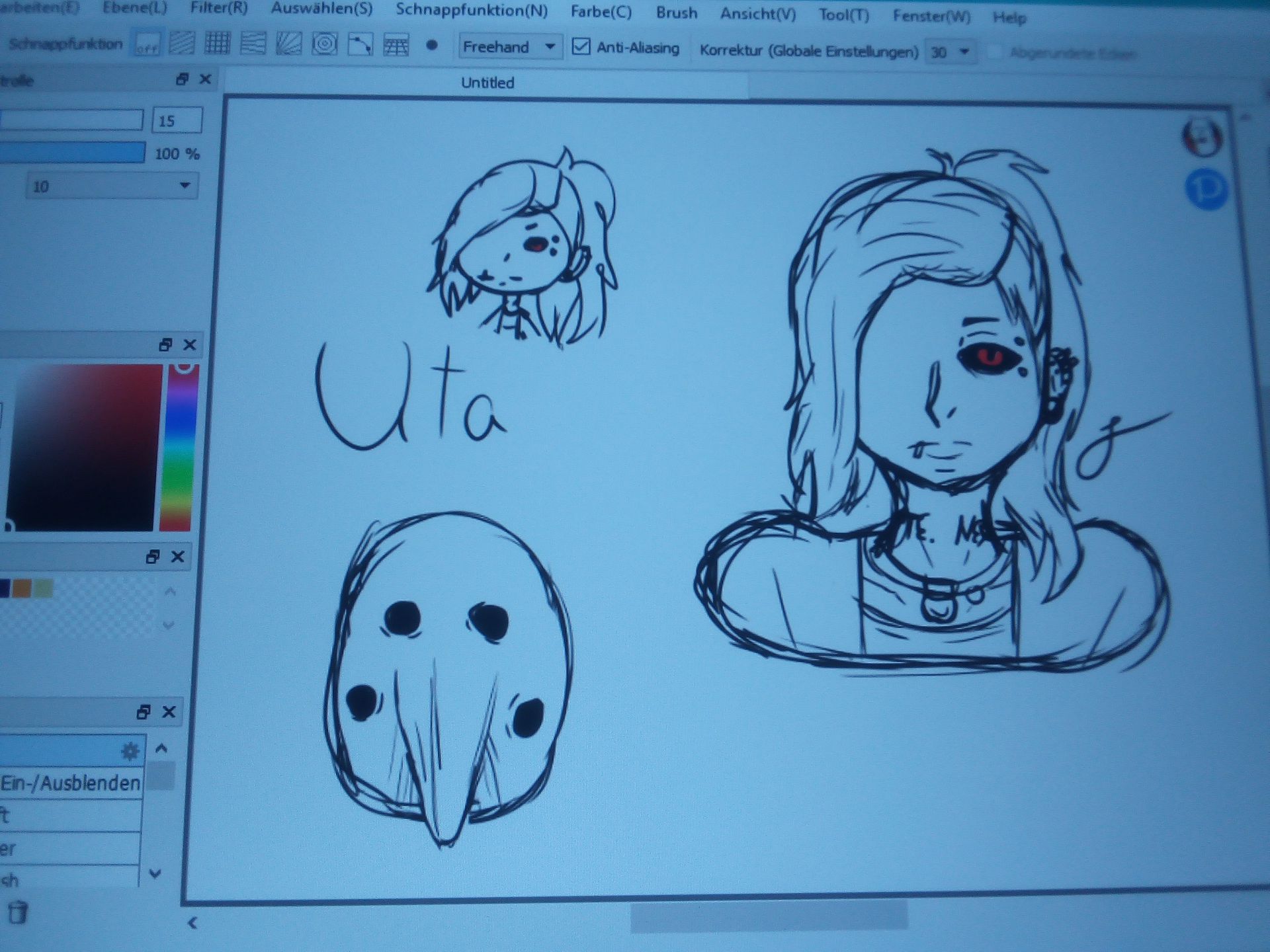Select the concentric circle snap icon
The width and height of the screenshot is (1270, 952).
(324, 44)
